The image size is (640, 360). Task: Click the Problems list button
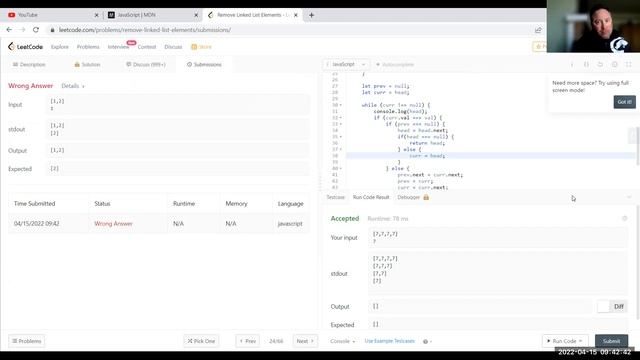click(27, 341)
